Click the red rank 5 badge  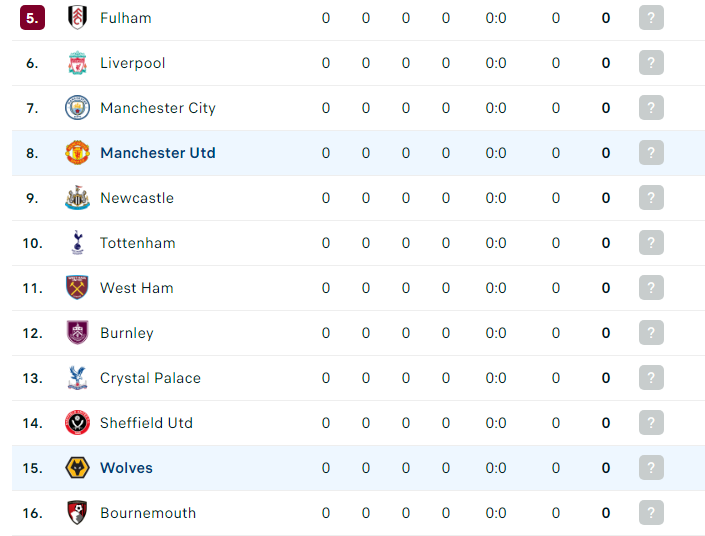pyautogui.click(x=32, y=18)
